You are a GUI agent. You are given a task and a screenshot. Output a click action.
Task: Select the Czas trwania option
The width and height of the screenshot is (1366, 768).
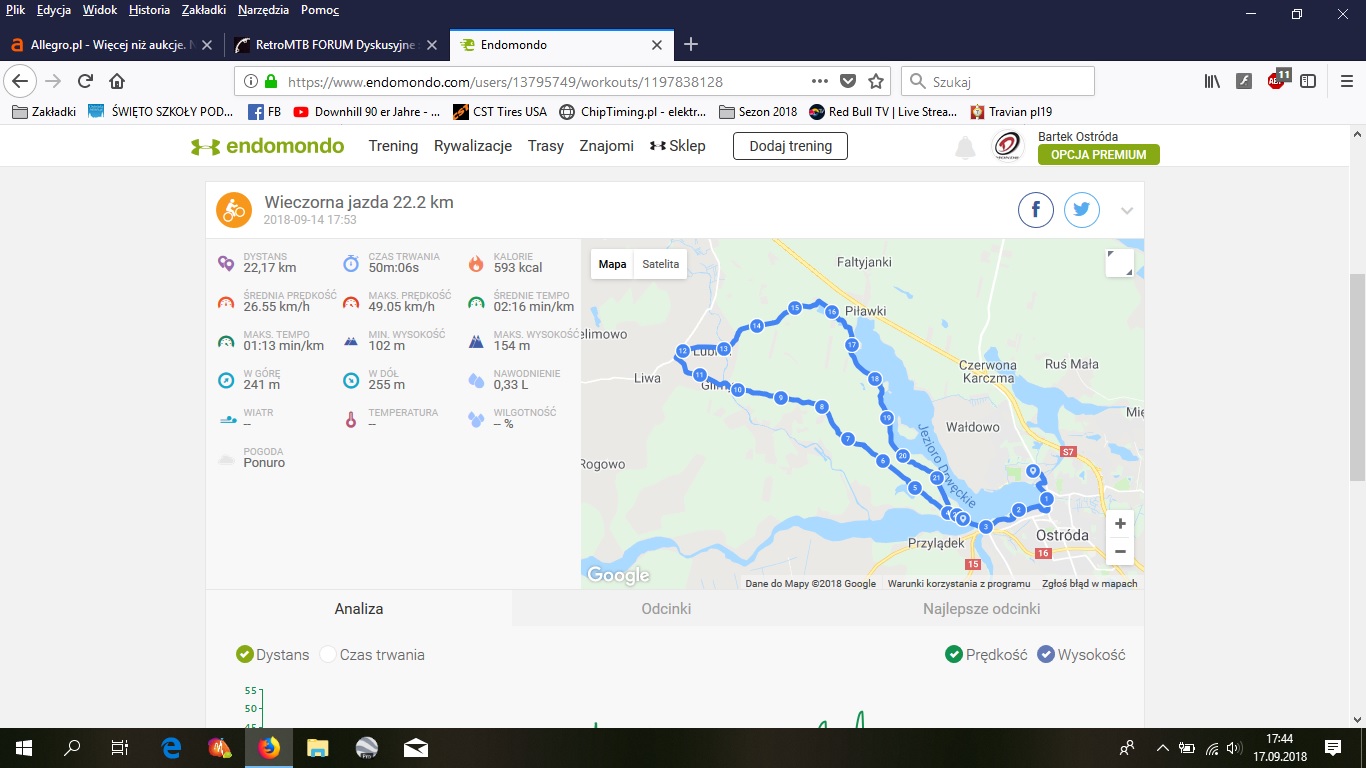pyautogui.click(x=328, y=655)
